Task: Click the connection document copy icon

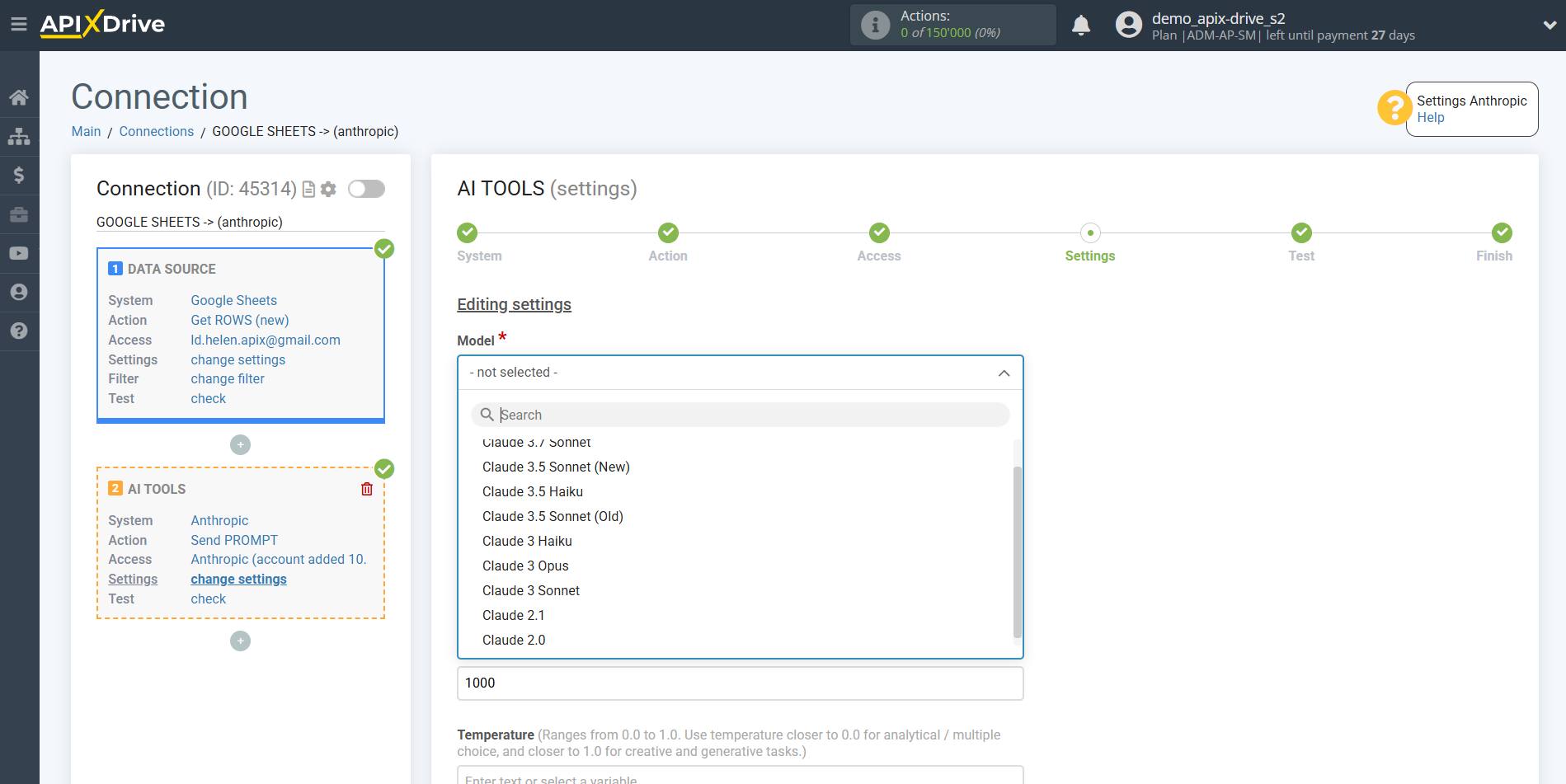Action: click(x=308, y=190)
